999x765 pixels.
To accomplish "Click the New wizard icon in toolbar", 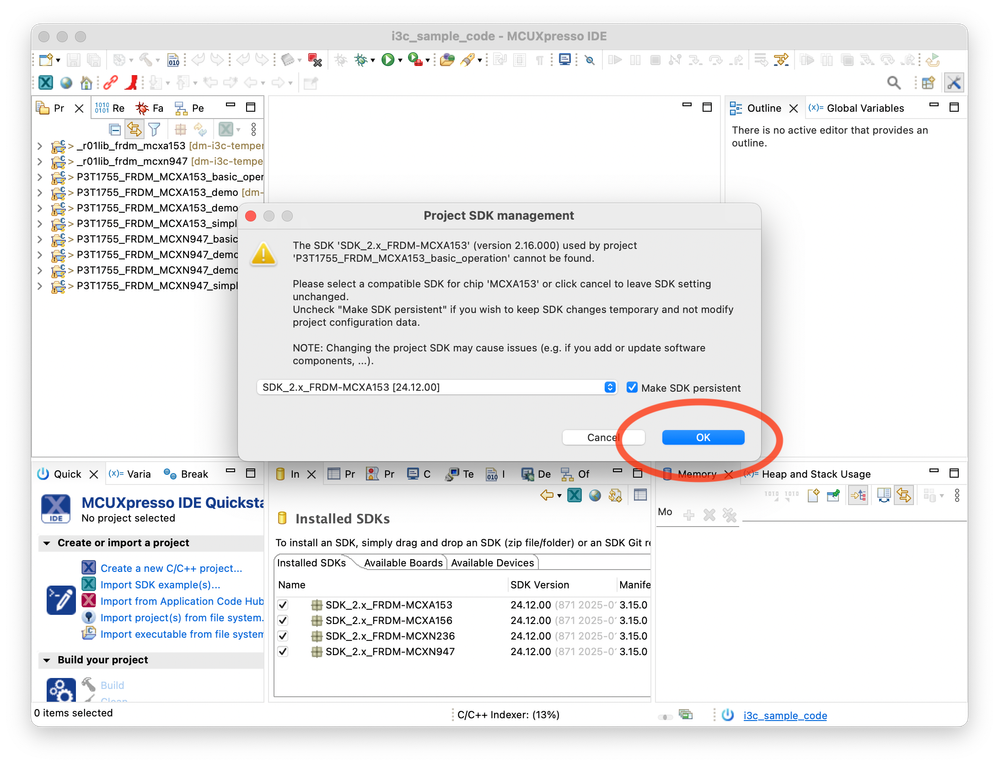I will (46, 60).
